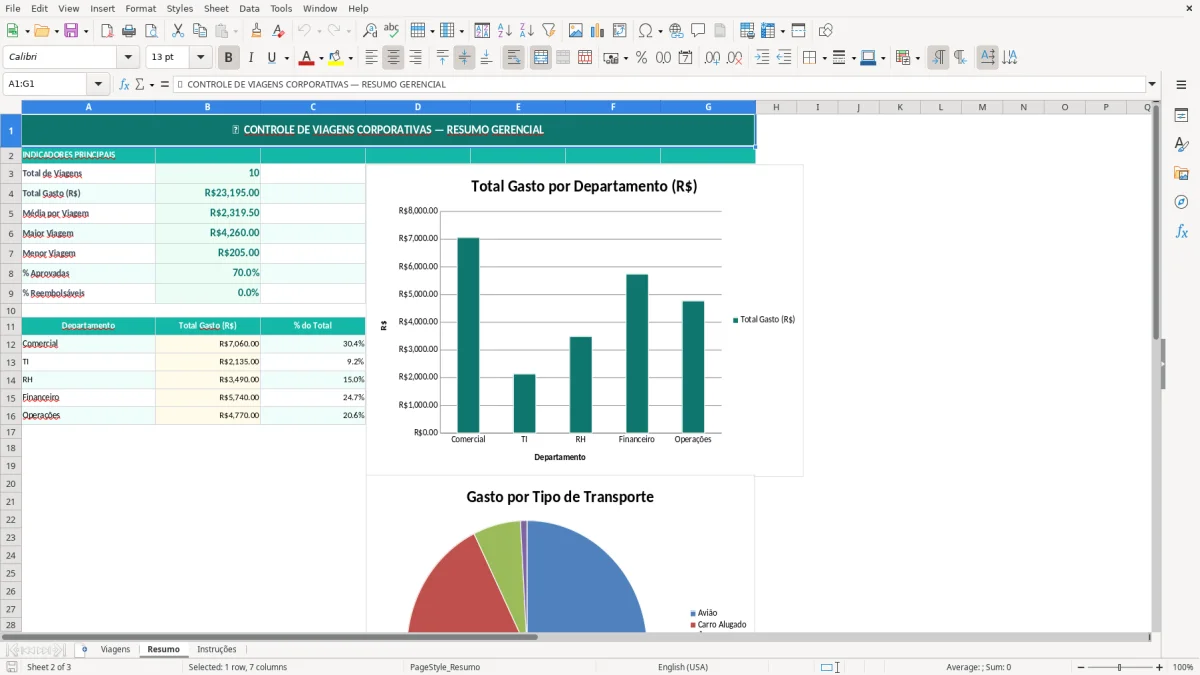Click the Select Function sigma button
Viewport: 1200px width, 675px height.
[140, 84]
